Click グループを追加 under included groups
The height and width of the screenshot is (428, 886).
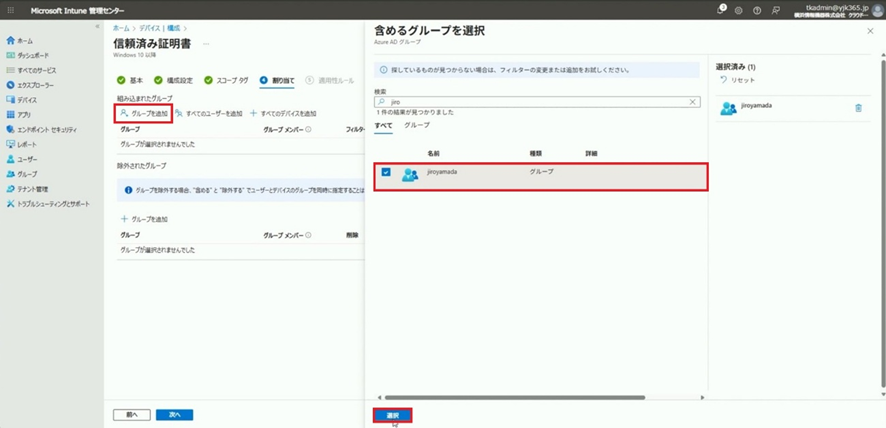point(145,113)
